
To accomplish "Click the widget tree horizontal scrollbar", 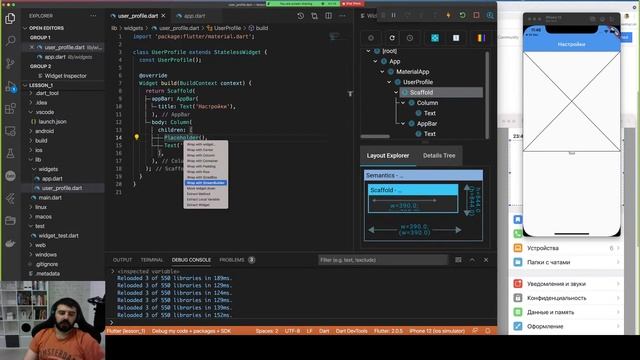I will 375,136.
